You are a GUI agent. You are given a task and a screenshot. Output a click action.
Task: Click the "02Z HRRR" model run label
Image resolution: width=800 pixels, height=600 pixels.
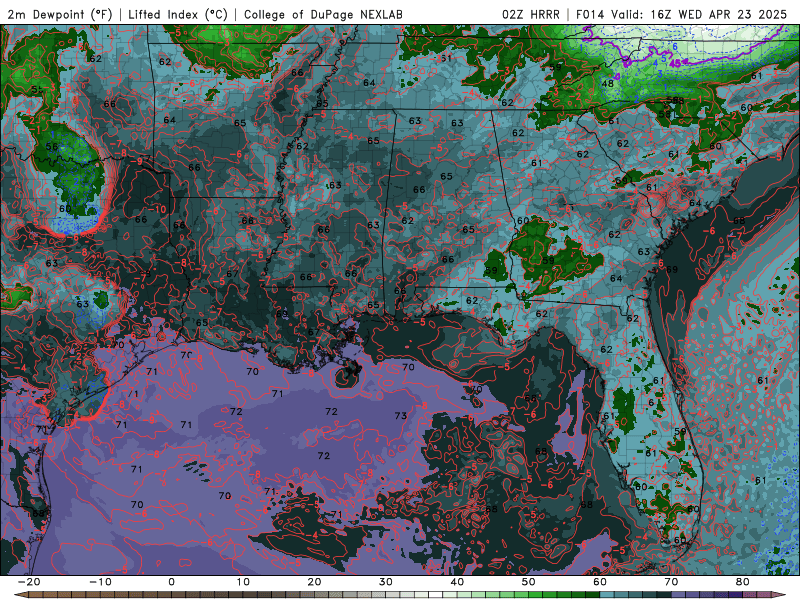click(531, 14)
